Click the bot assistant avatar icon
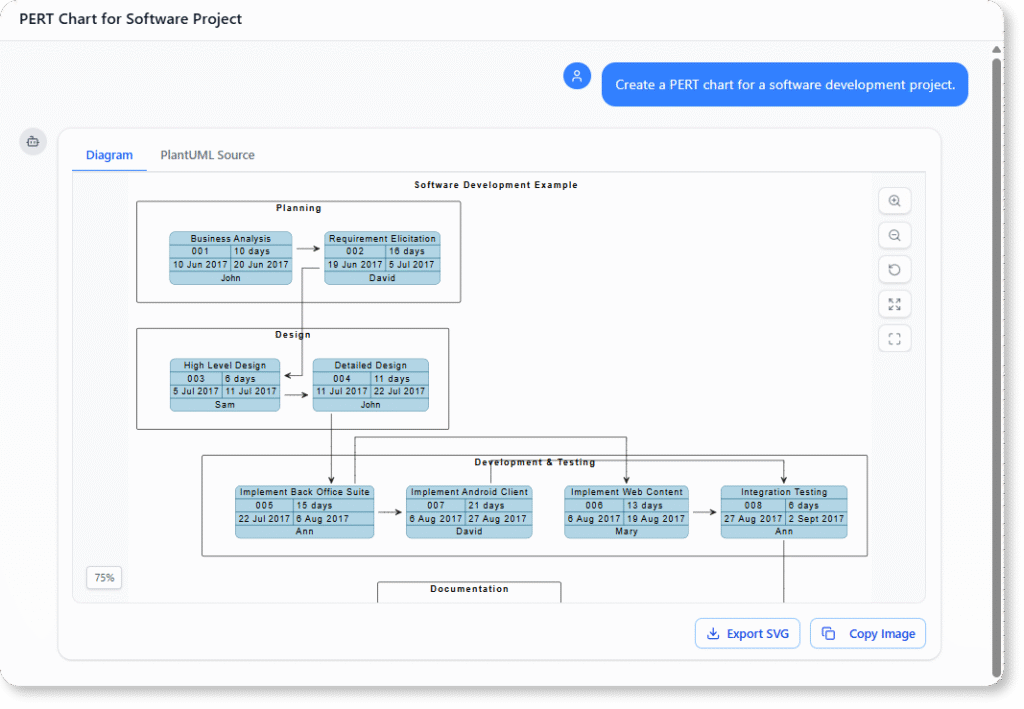This screenshot has width=1024, height=709. [x=33, y=142]
